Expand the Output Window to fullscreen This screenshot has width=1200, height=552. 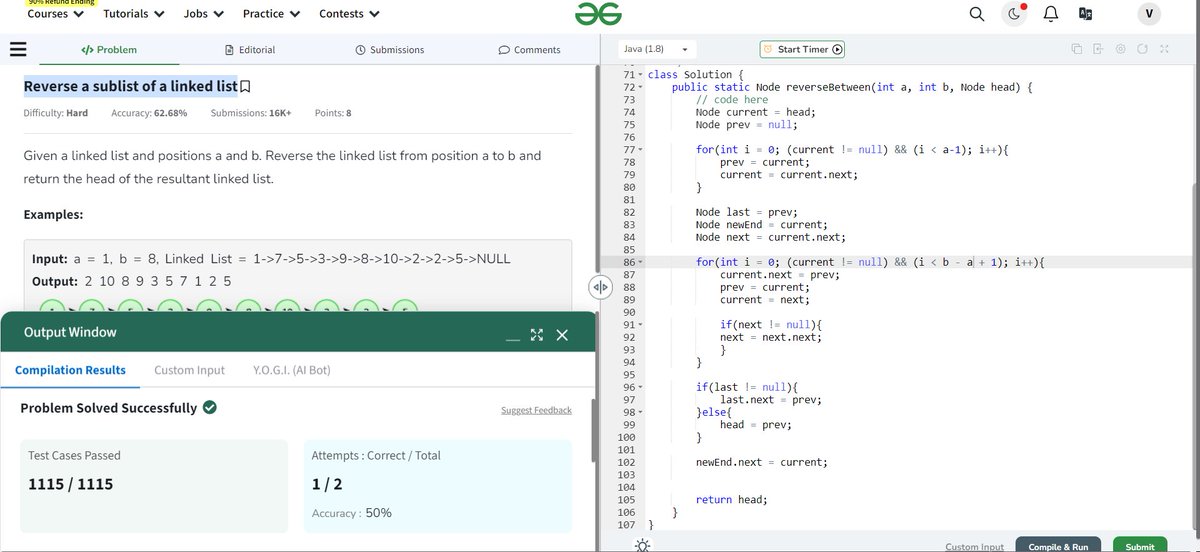536,335
